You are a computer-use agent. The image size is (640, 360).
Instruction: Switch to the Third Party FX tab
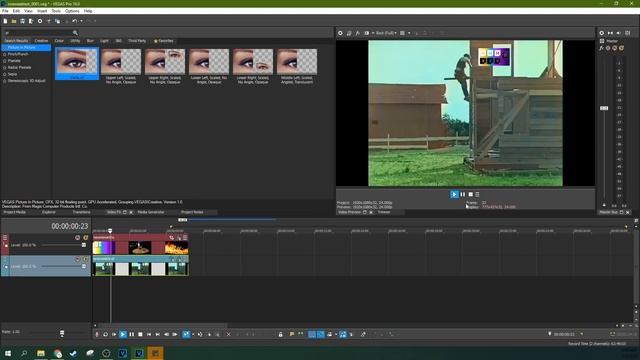tap(137, 41)
